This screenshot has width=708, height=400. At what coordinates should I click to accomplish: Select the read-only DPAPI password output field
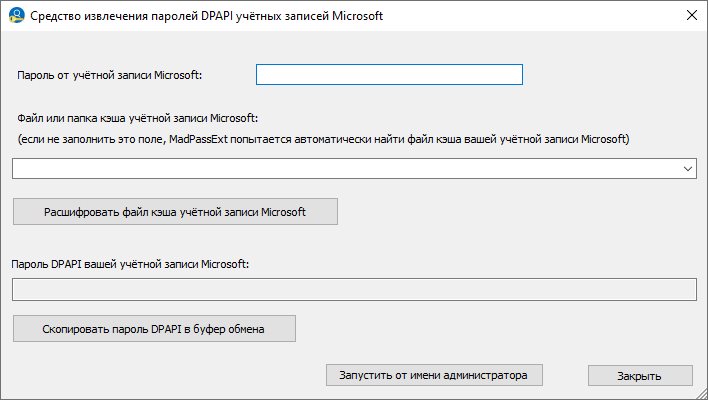354,289
